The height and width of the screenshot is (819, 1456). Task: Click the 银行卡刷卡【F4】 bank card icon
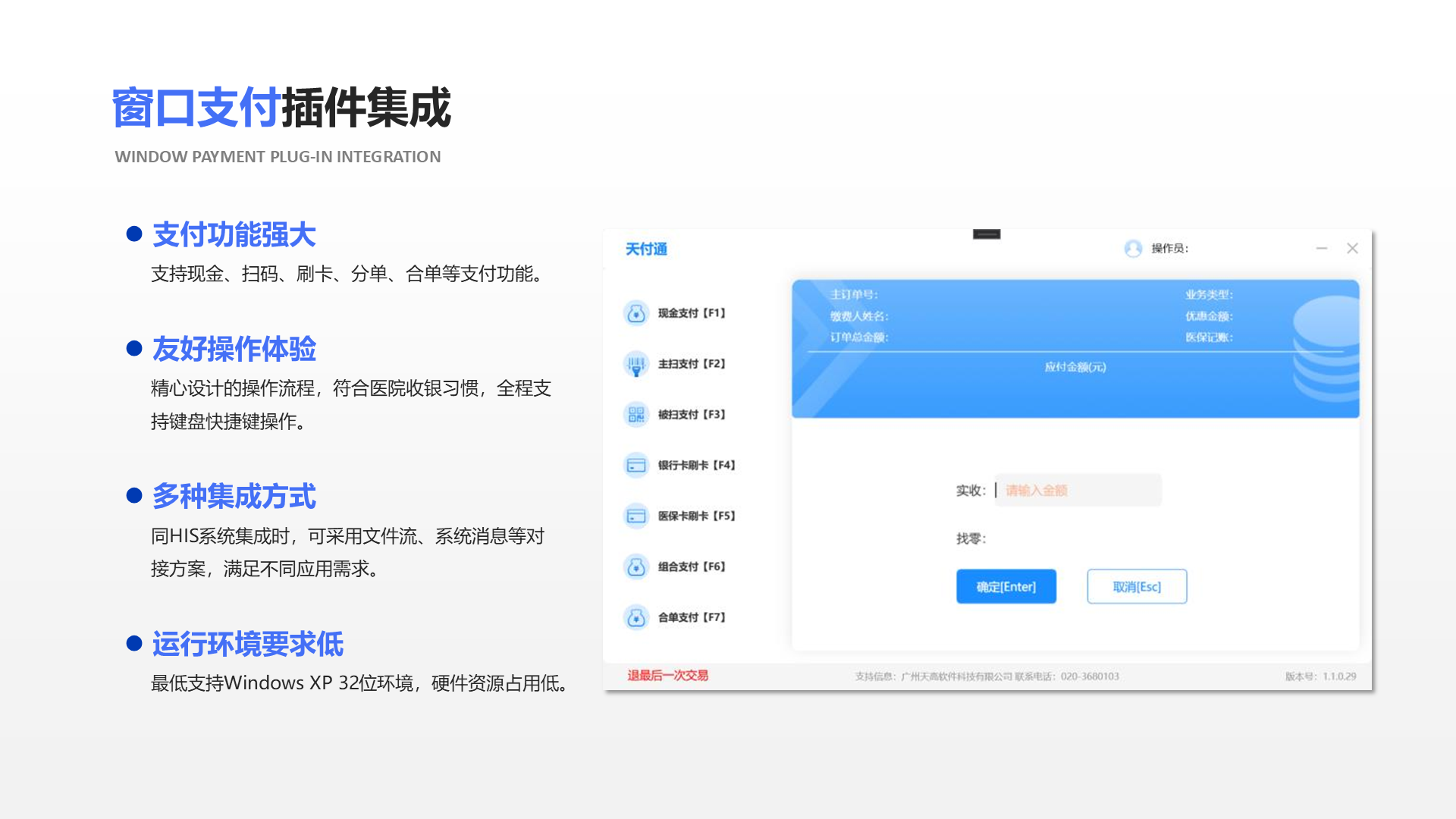coord(636,465)
